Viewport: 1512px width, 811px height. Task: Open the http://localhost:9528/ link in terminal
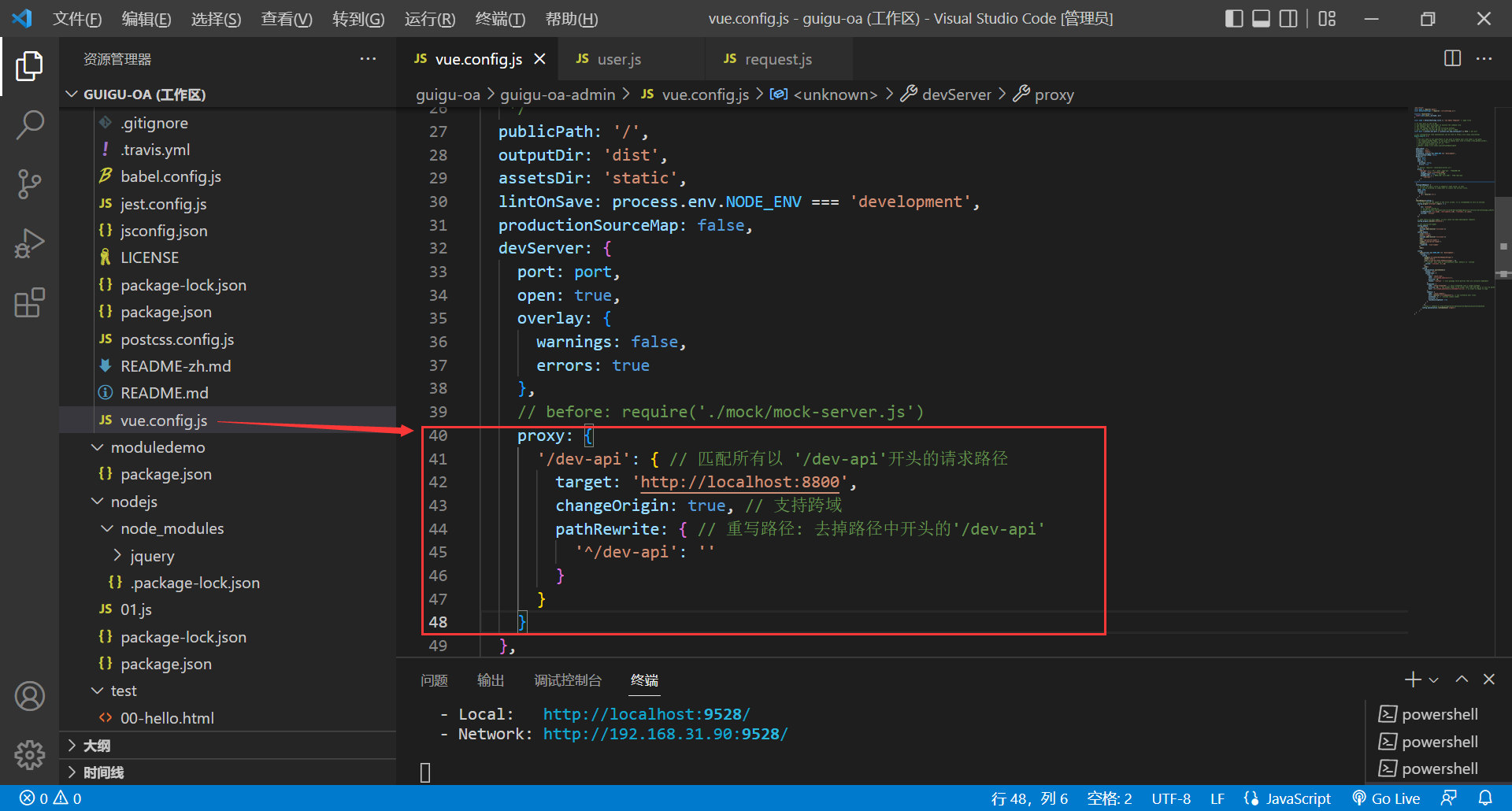tap(646, 714)
